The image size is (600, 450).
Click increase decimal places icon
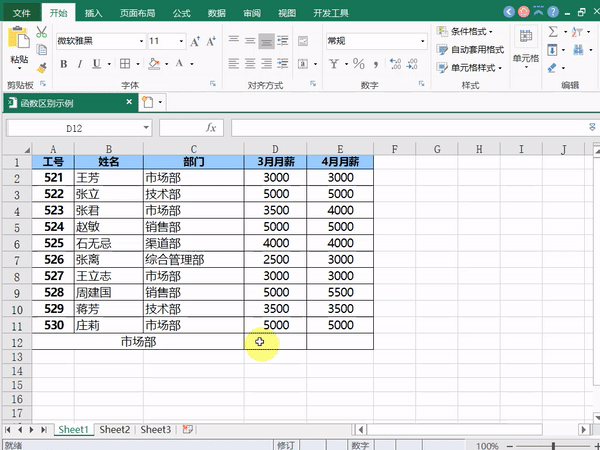395,64
